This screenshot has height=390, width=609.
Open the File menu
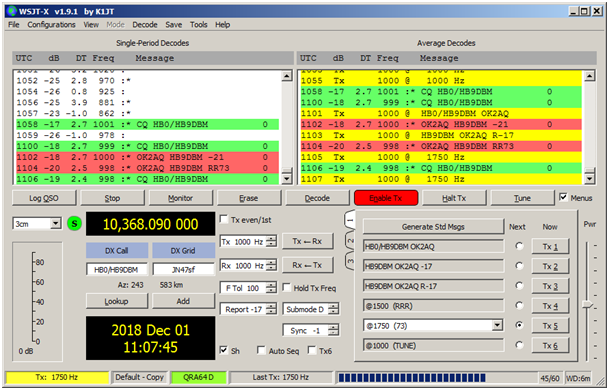coord(14,24)
